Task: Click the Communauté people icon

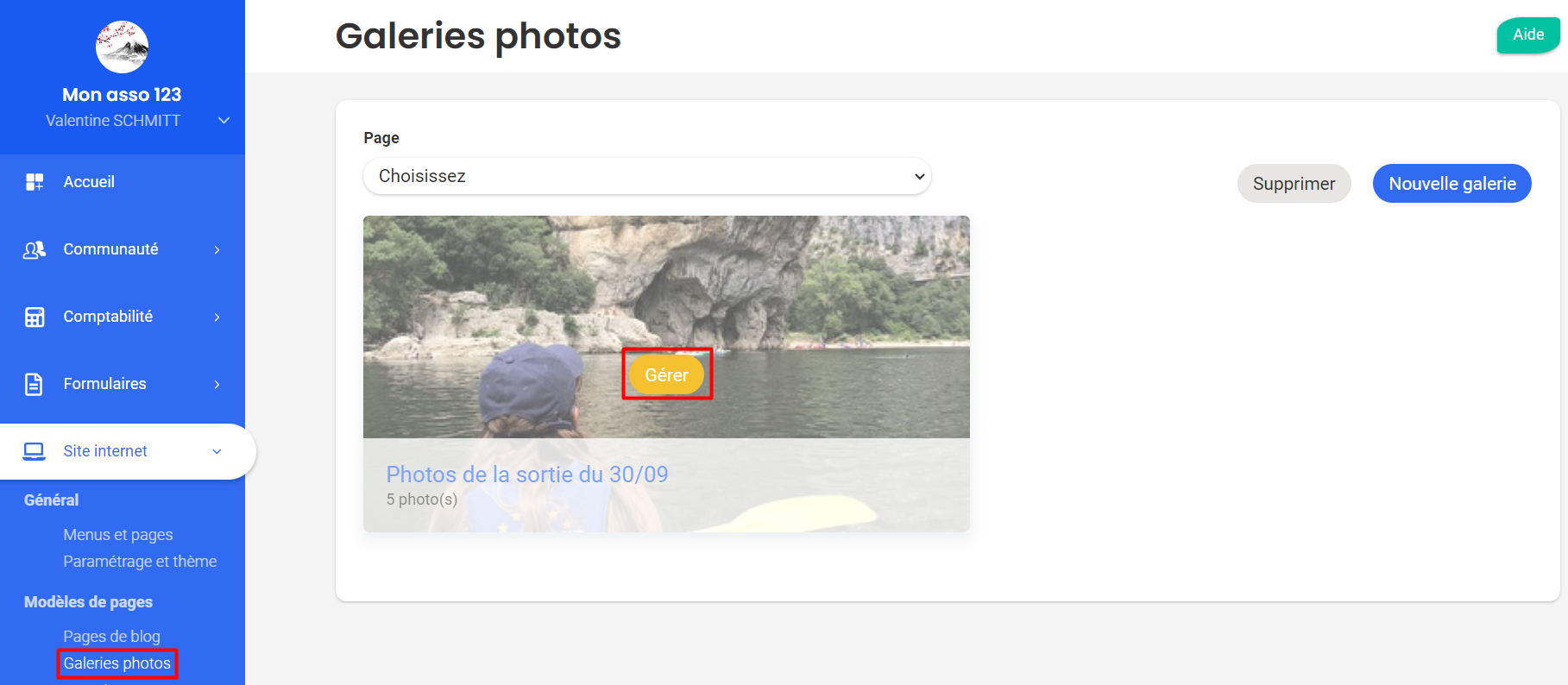Action: tap(35, 249)
